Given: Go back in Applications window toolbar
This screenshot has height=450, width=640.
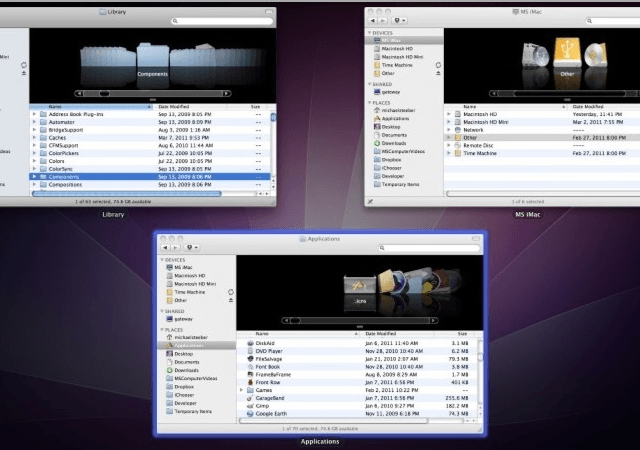Looking at the screenshot, I should (165, 247).
